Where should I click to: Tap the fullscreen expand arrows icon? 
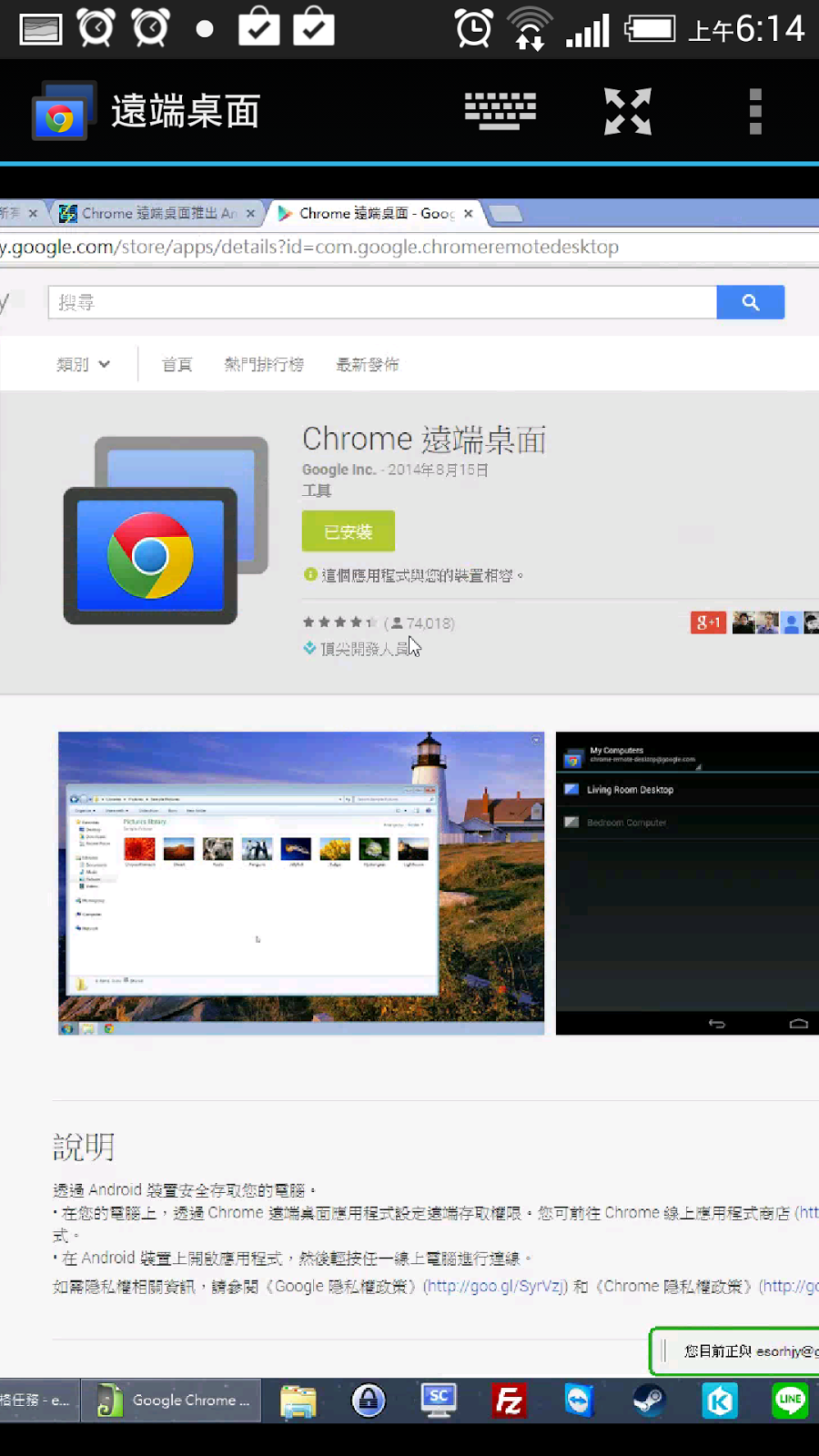pos(628,111)
